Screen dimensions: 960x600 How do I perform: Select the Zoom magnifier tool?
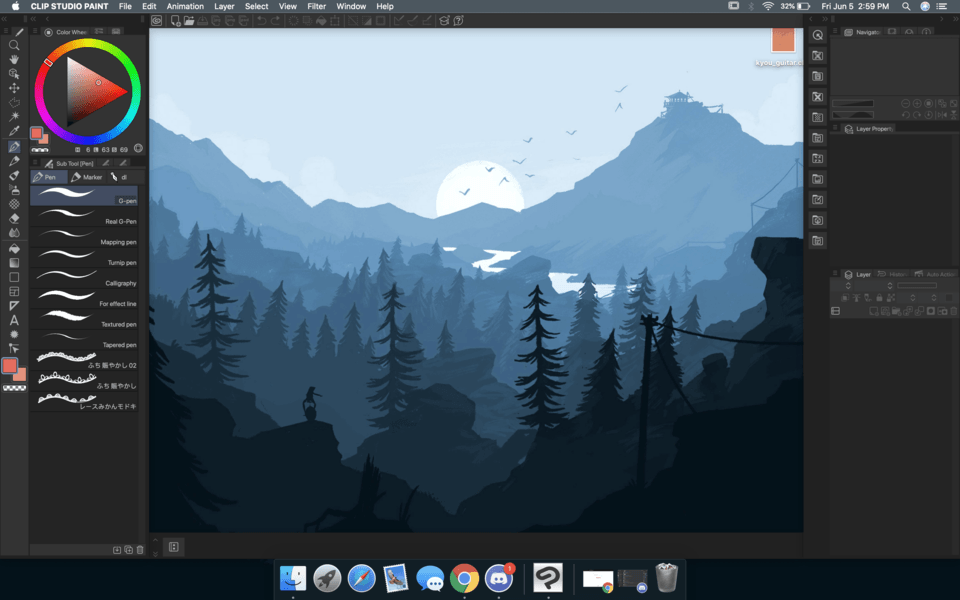14,45
